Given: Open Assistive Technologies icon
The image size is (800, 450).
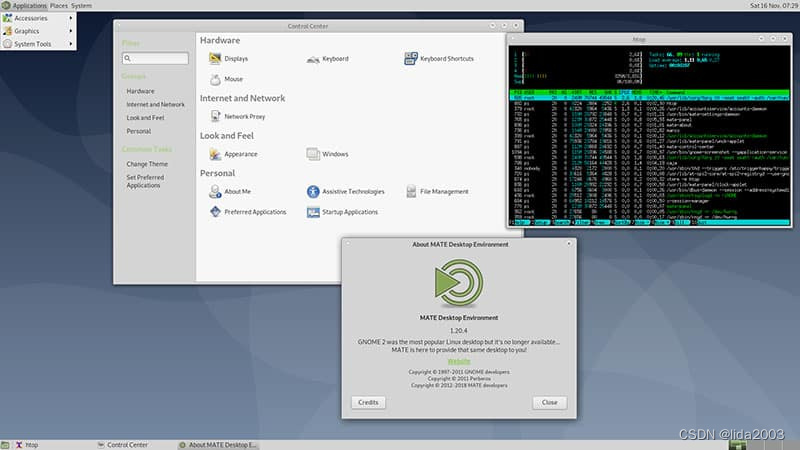Looking at the screenshot, I should coord(313,192).
